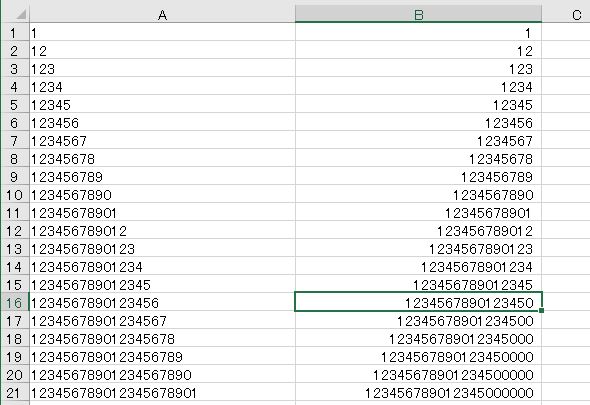This screenshot has height=405, width=590.
Task: Select row 16 header
Action: [14, 303]
